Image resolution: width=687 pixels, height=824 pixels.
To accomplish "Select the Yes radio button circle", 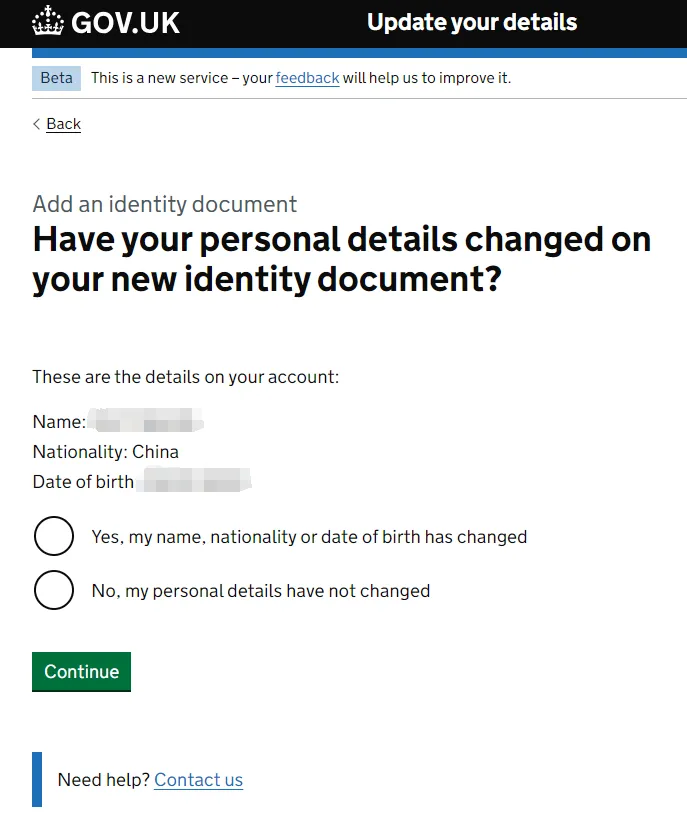I will coord(54,536).
